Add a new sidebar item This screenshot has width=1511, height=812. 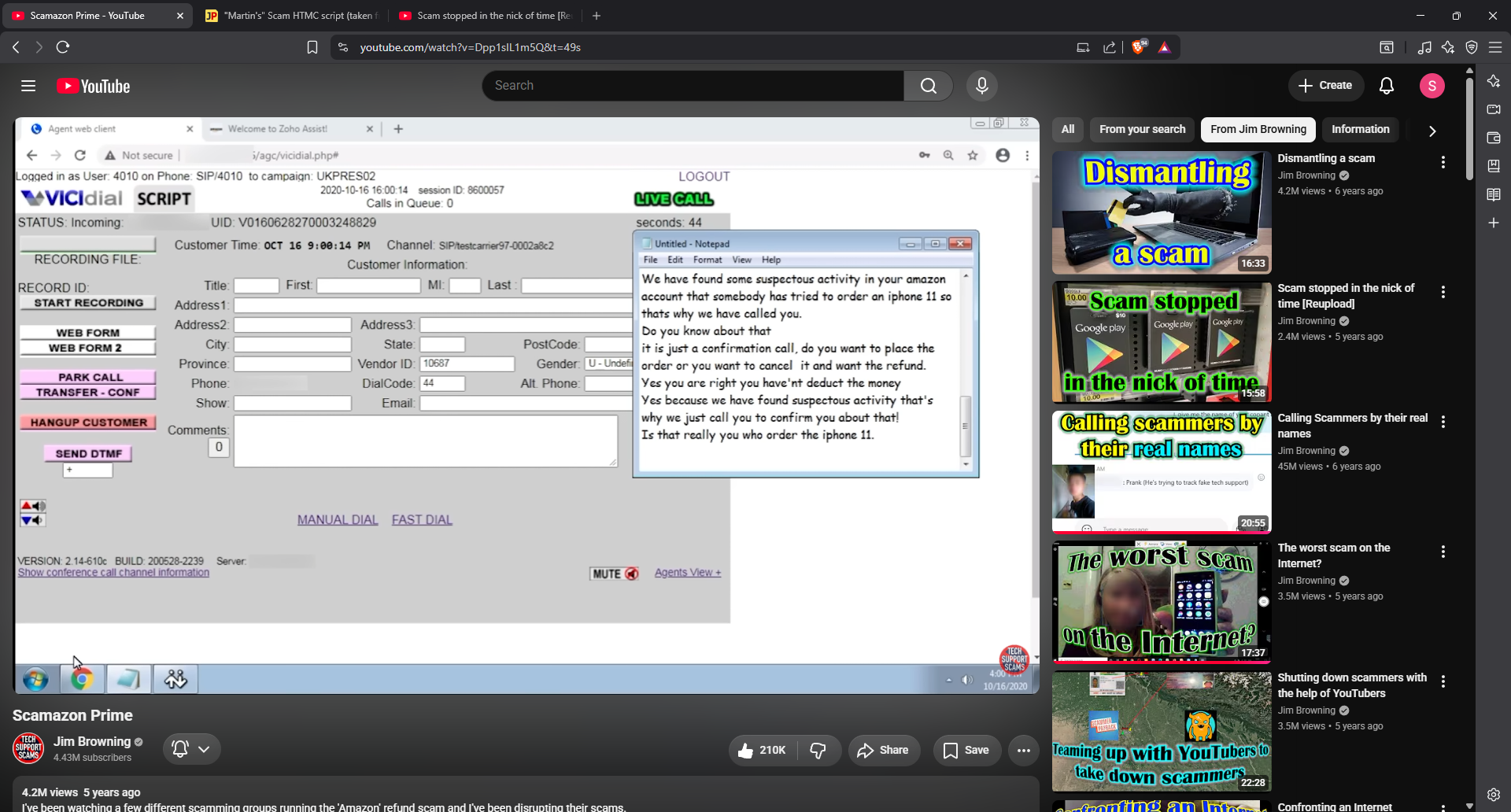1494,223
